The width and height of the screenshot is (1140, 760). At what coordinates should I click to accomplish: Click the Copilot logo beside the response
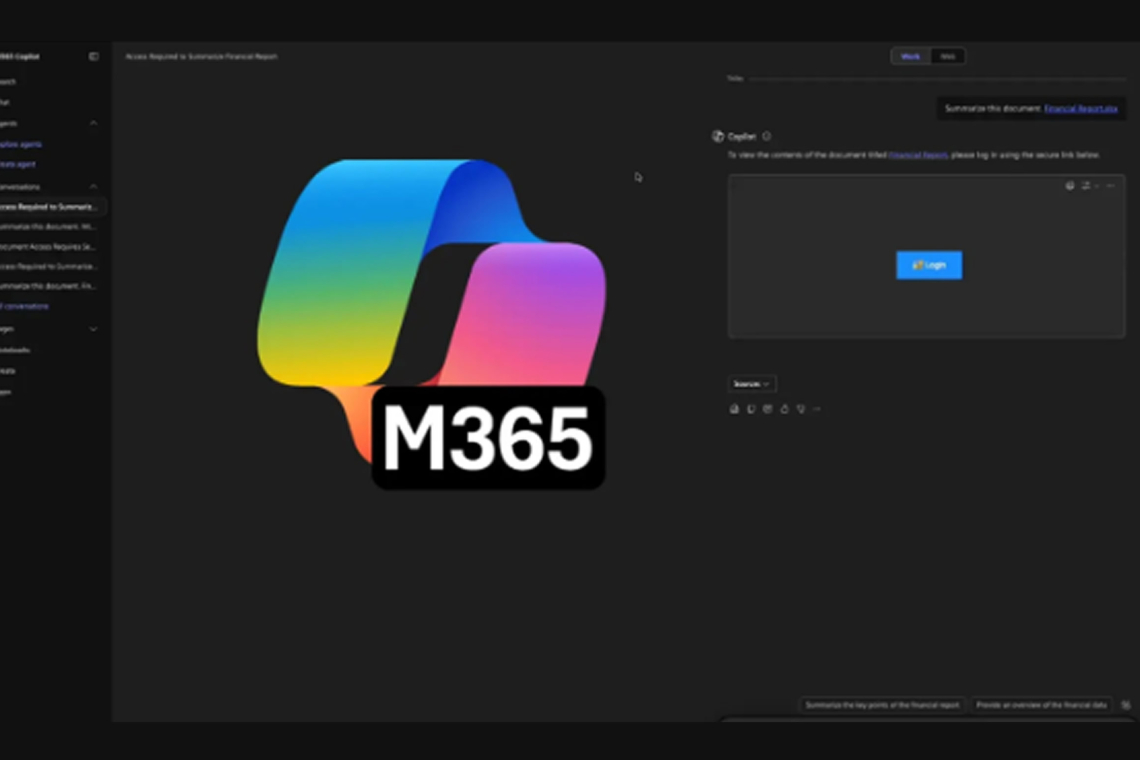coord(717,135)
